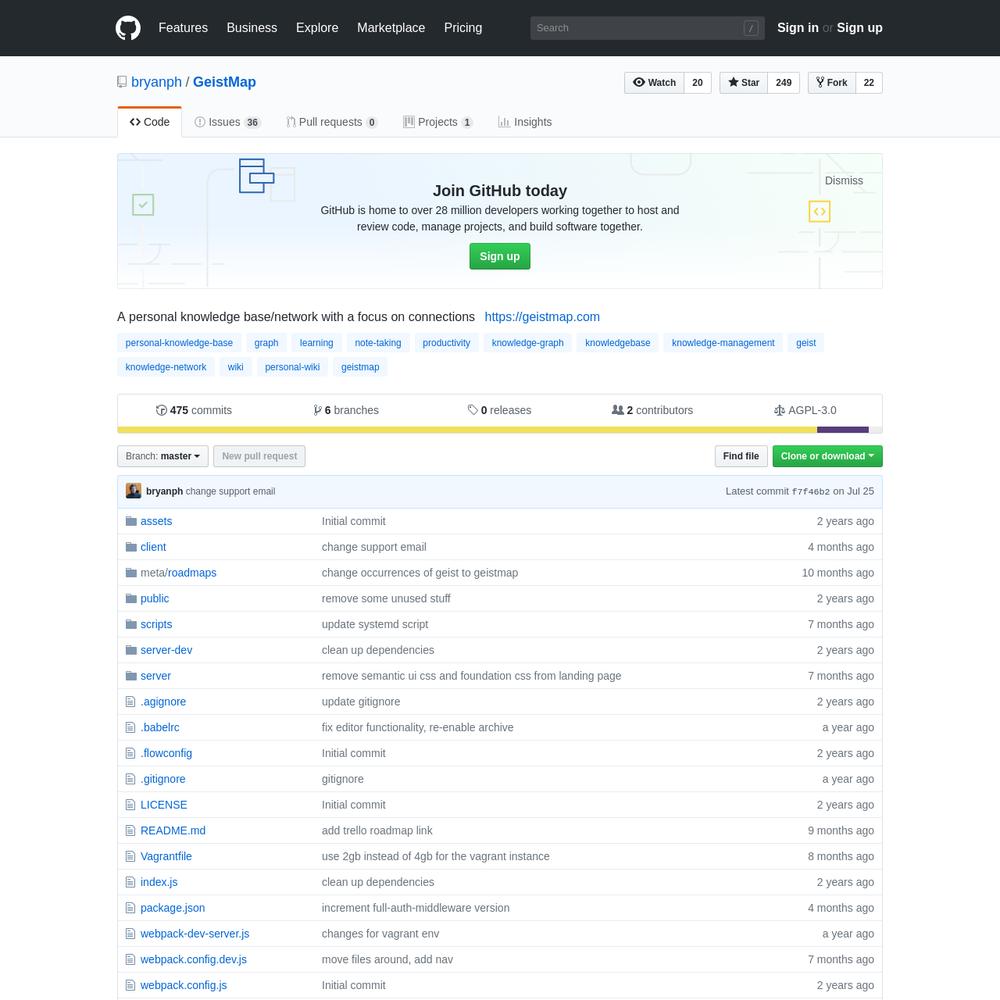Click the contributors people icon
Screen dimensions: 1000x1000
click(617, 410)
